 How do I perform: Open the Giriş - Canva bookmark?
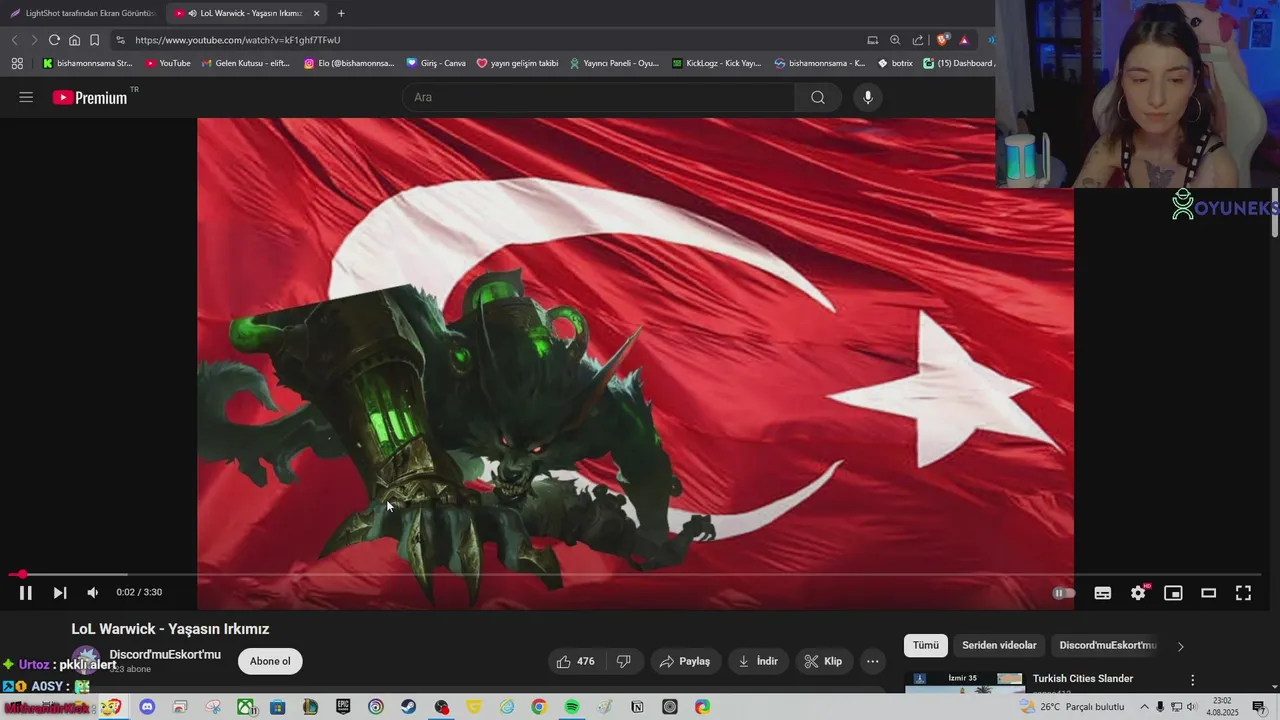click(x=436, y=63)
